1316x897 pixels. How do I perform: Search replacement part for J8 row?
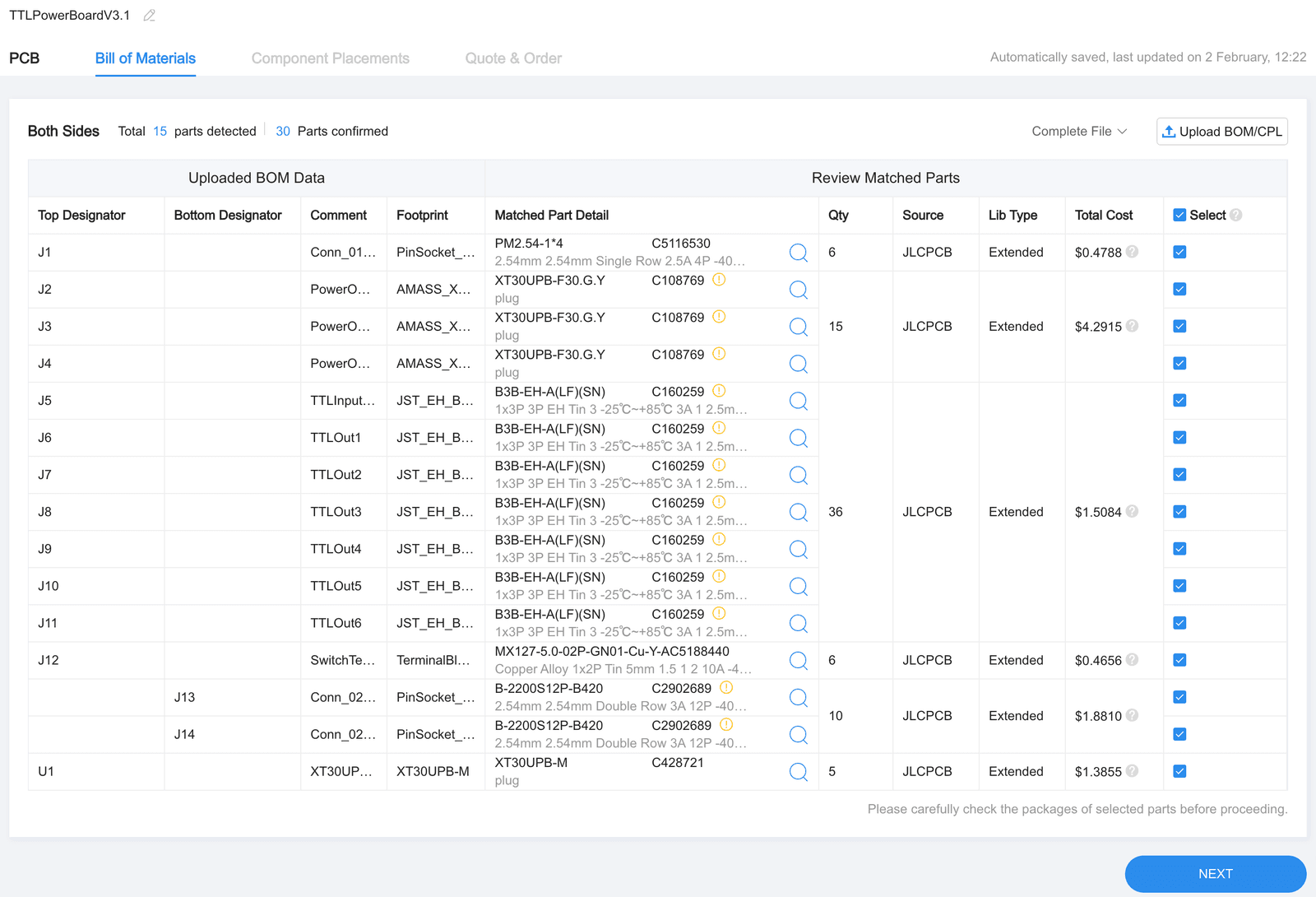click(x=798, y=512)
